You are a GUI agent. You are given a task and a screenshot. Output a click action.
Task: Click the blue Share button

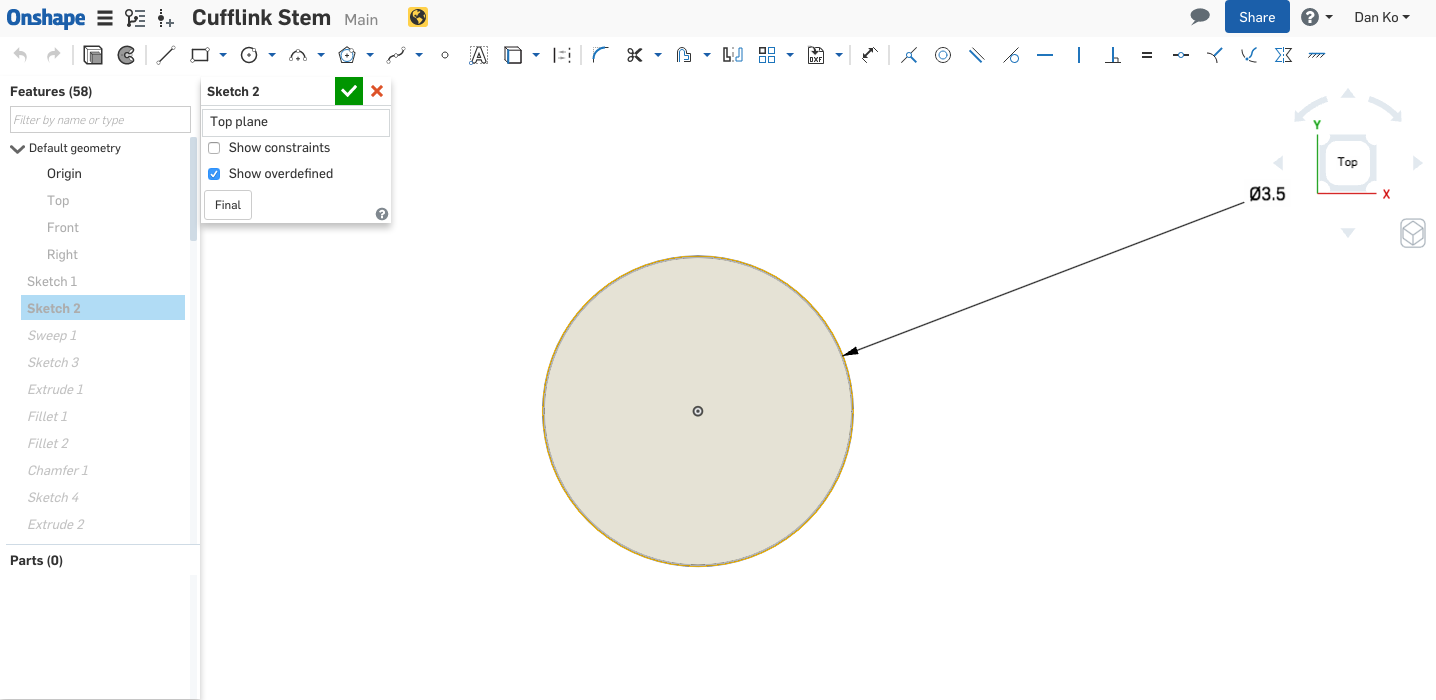coord(1256,17)
